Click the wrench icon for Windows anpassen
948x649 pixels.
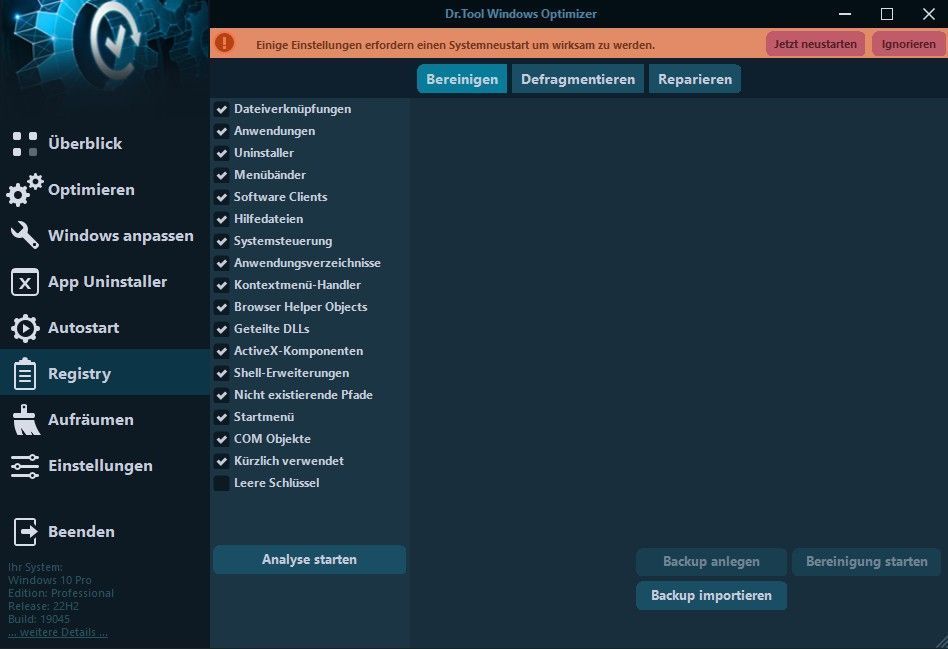[x=25, y=236]
